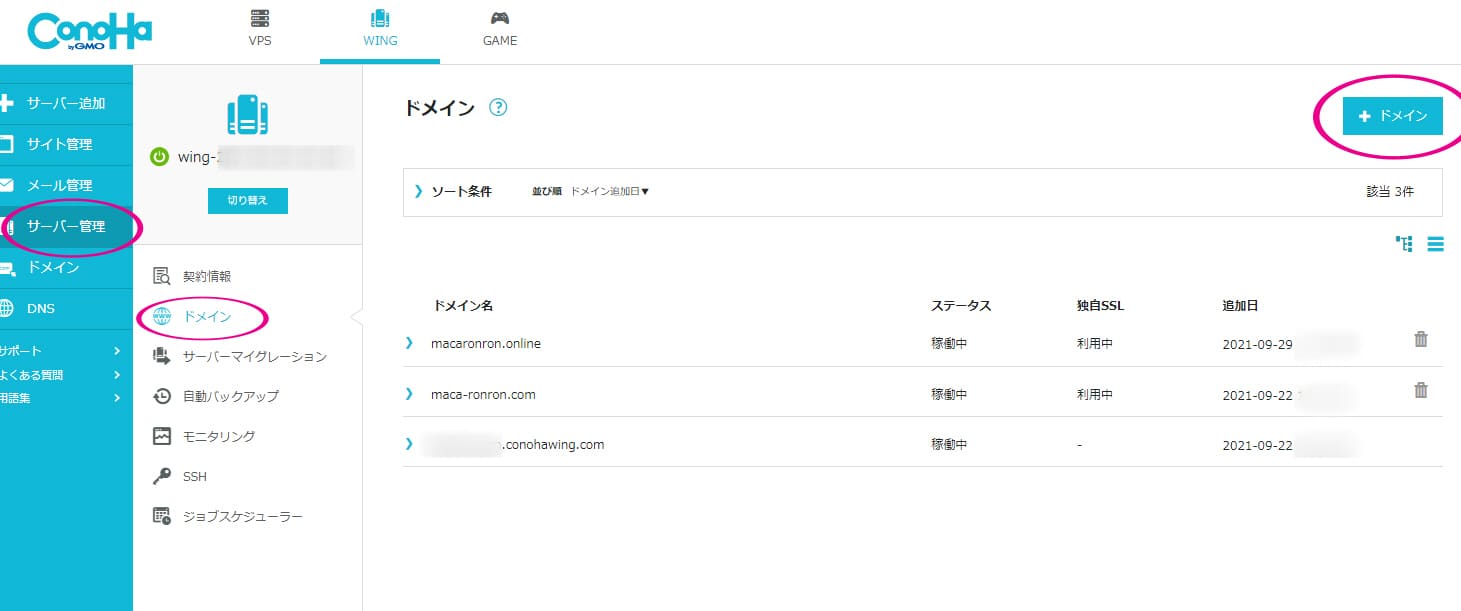Image resolution: width=1461 pixels, height=611 pixels.
Task: Click the 契約情報 document icon
Action: 162,276
